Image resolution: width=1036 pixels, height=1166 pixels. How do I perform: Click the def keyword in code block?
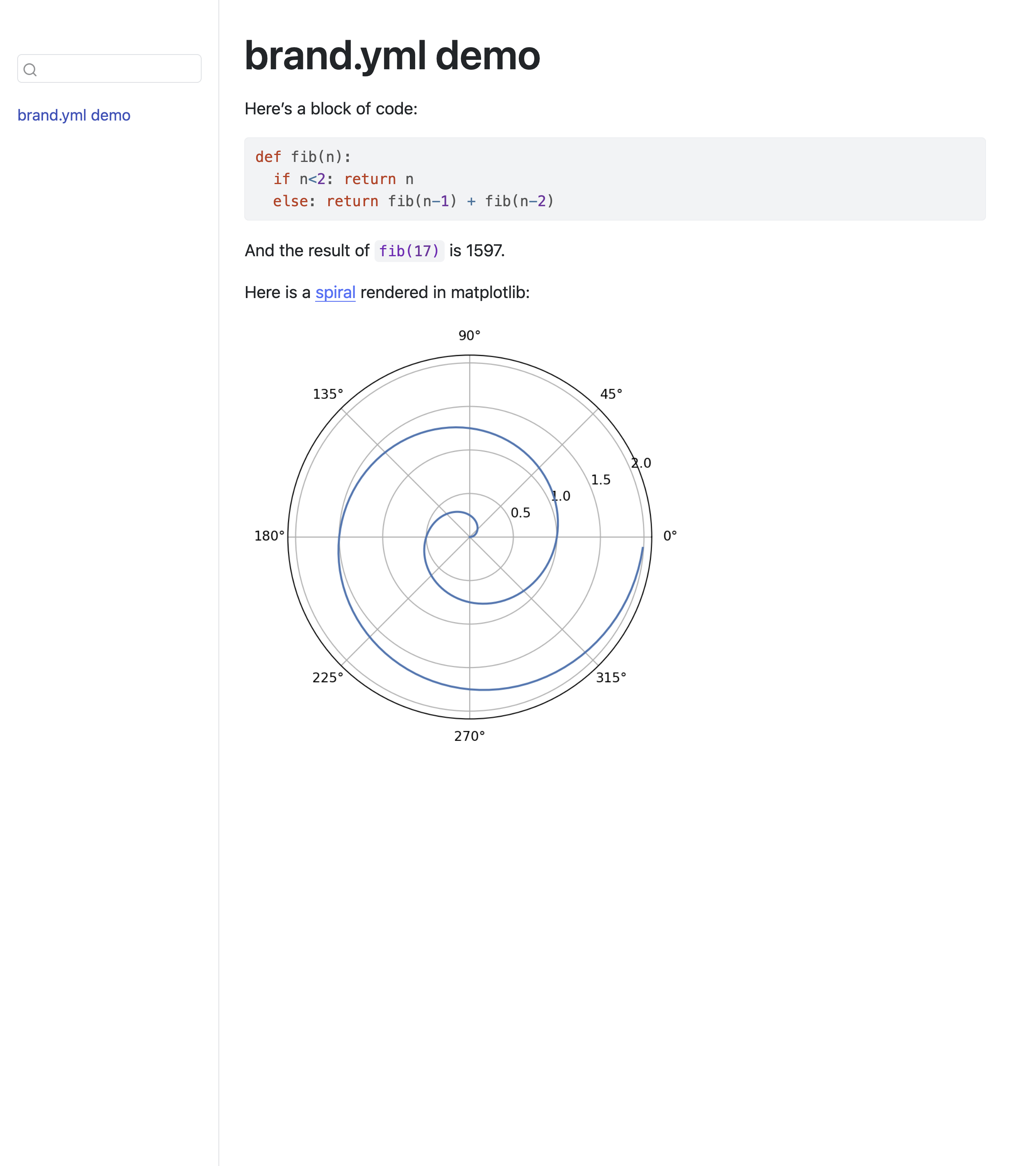[x=268, y=157]
